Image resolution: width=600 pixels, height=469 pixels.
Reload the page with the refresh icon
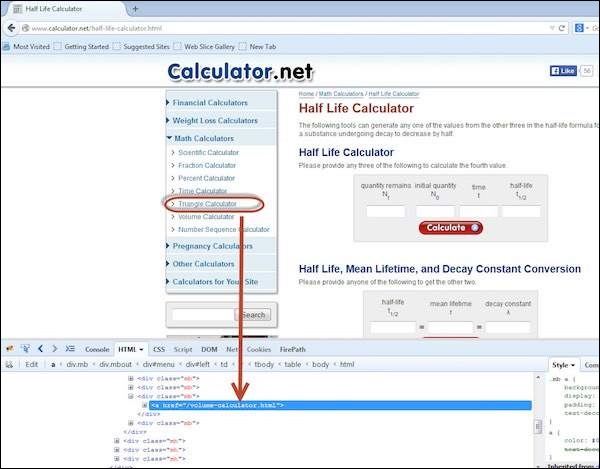coord(562,28)
